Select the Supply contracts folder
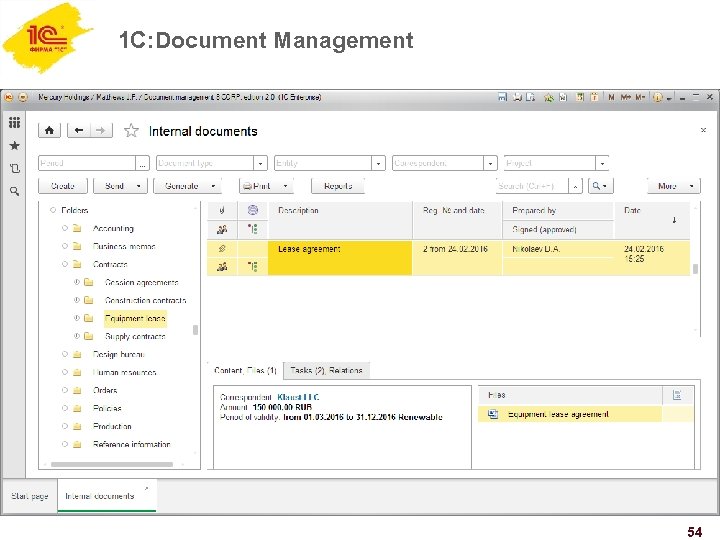Viewport: 720px width, 540px height. (135, 336)
